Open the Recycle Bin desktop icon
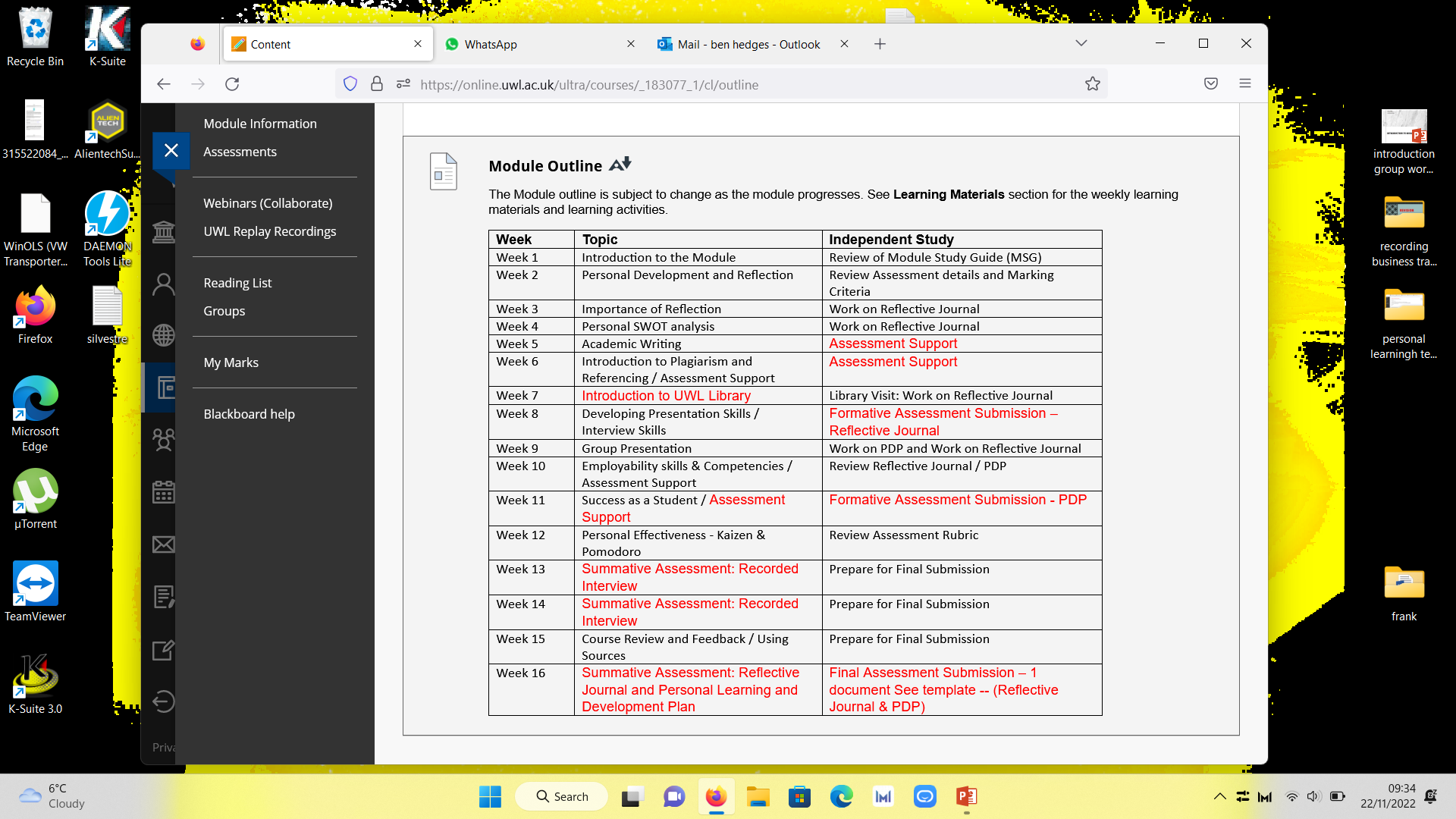Image resolution: width=1456 pixels, height=819 pixels. (x=35, y=36)
